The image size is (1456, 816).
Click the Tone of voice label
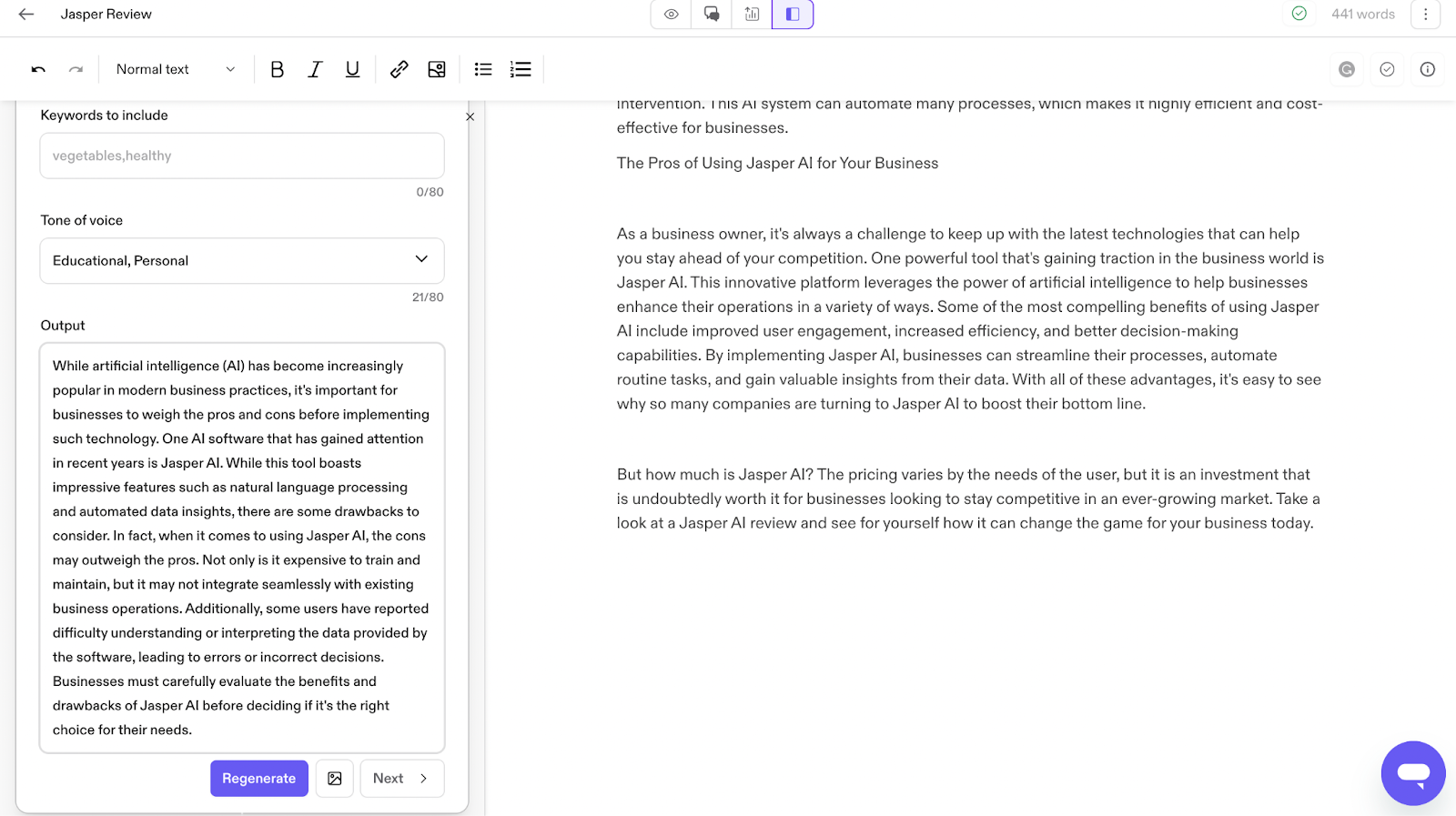(82, 221)
